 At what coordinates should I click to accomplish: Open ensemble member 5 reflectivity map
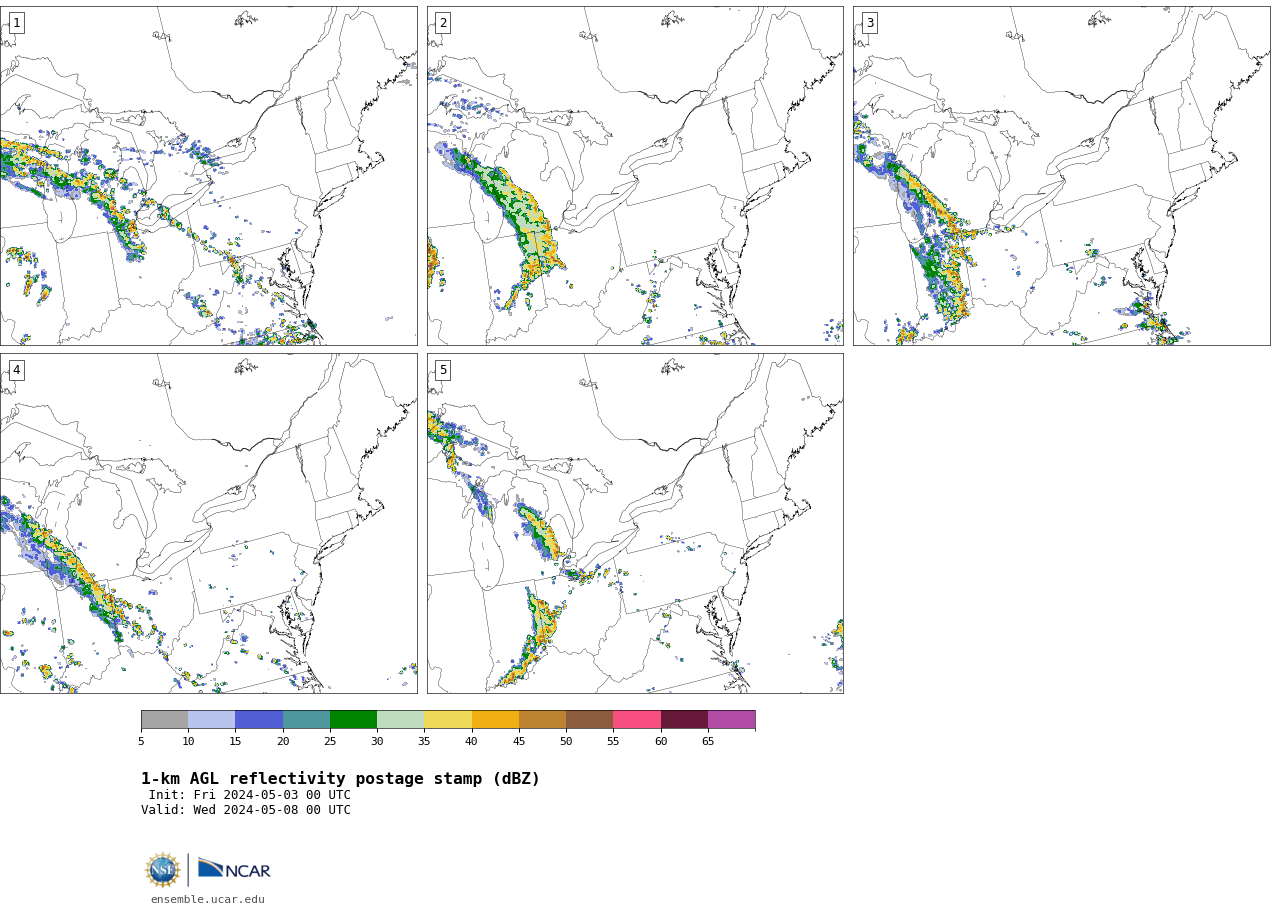[x=635, y=523]
